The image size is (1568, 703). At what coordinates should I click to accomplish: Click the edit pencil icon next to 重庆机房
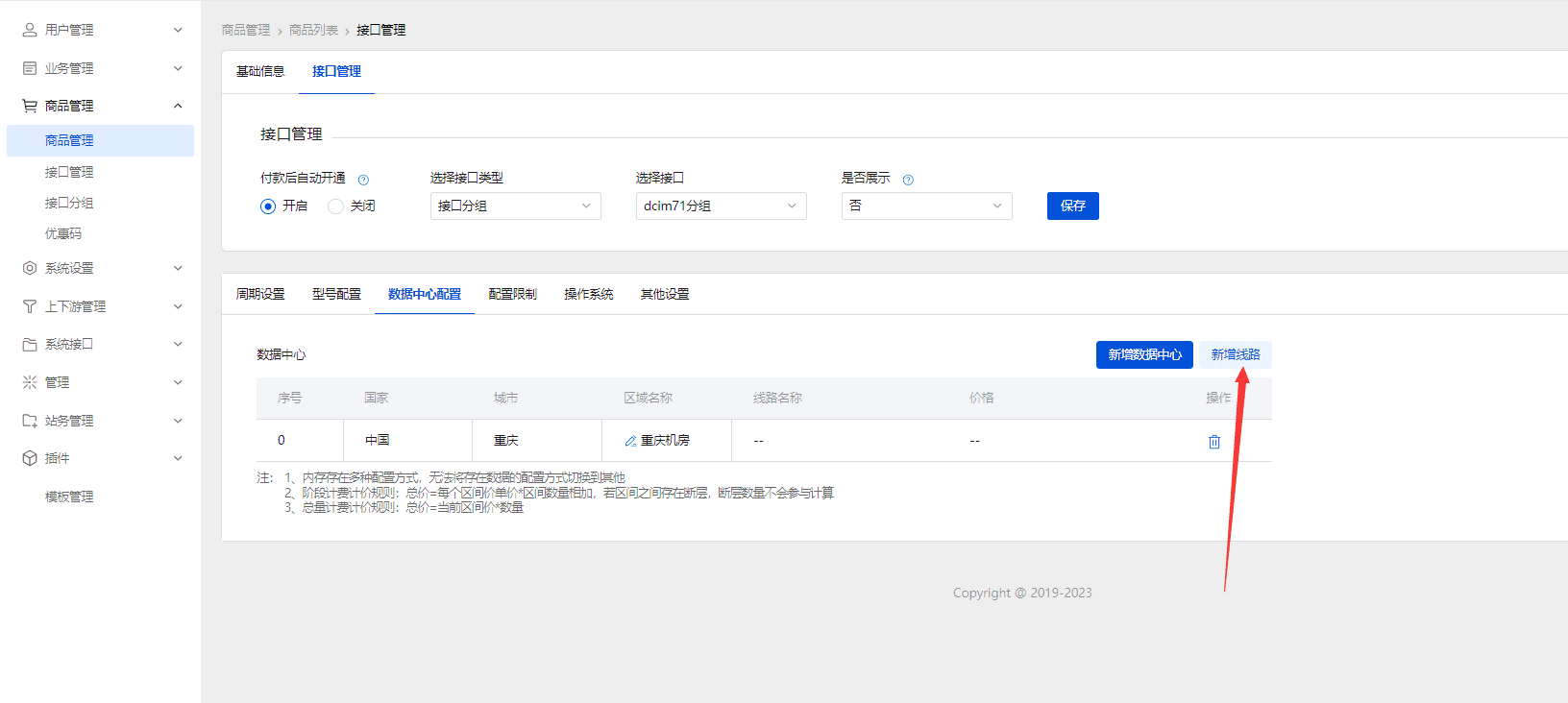630,441
